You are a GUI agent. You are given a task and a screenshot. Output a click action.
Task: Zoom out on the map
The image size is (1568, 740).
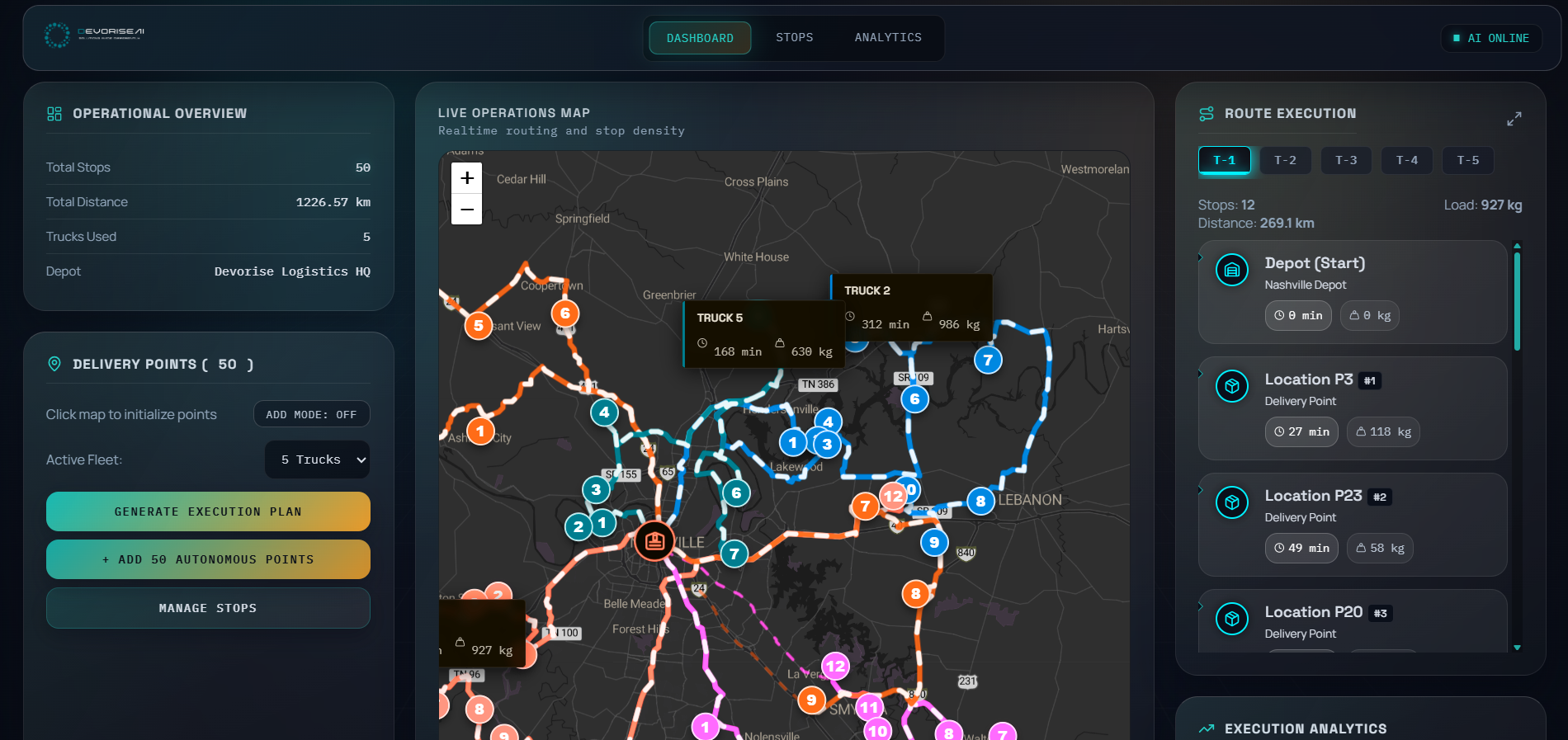coord(466,210)
